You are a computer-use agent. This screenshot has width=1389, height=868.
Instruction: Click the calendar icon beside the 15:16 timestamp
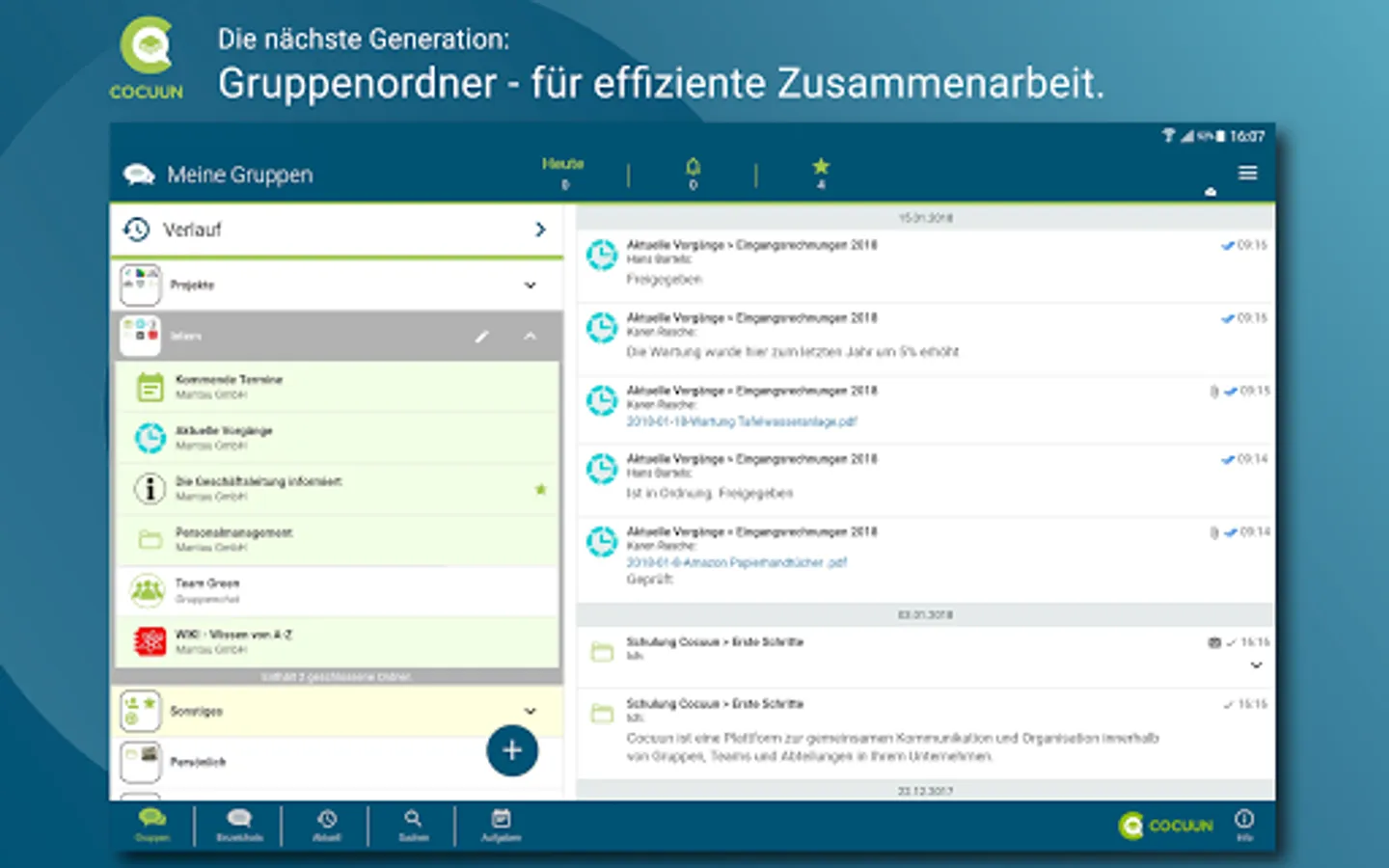tap(1214, 642)
